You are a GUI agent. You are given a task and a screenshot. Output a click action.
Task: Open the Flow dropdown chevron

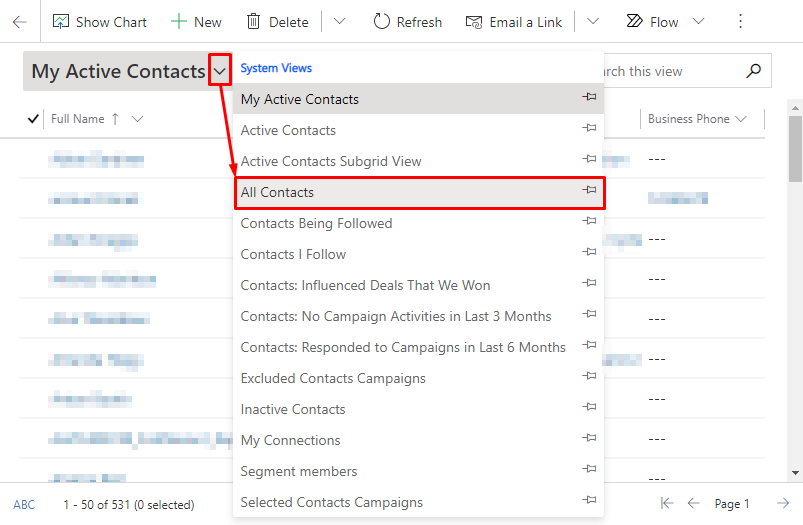pyautogui.click(x=699, y=22)
